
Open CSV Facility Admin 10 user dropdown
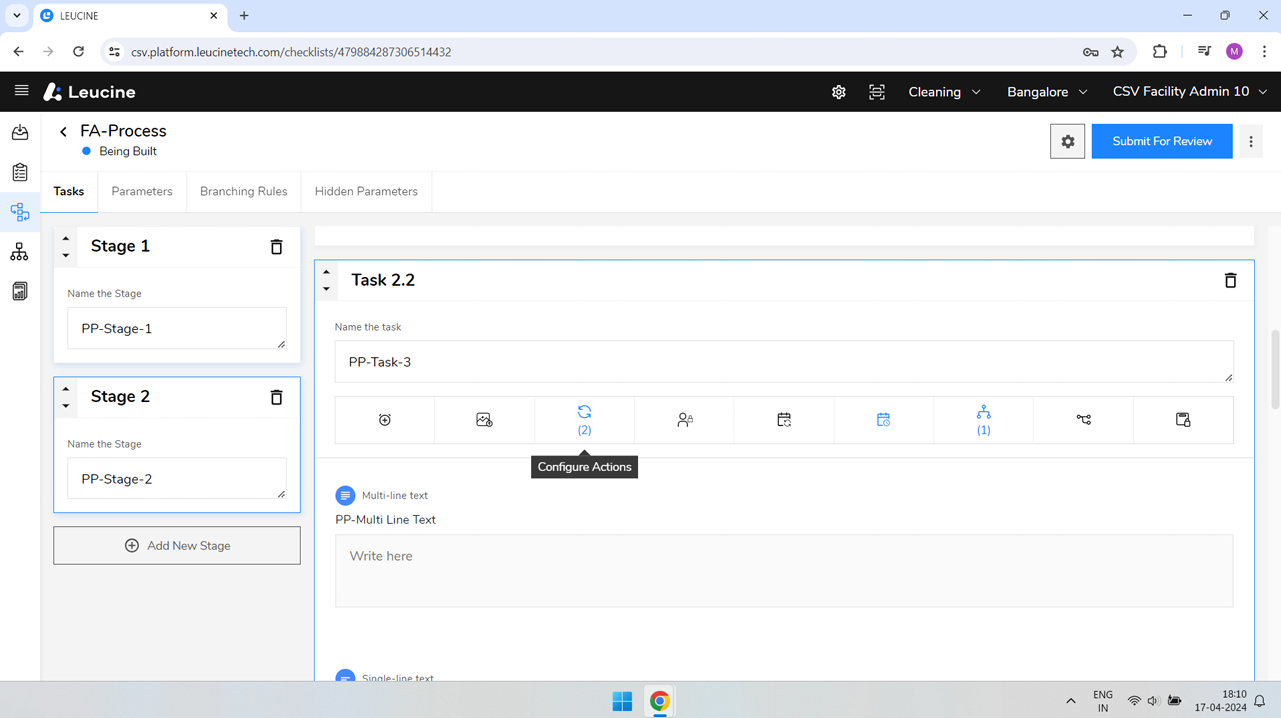coord(1190,92)
